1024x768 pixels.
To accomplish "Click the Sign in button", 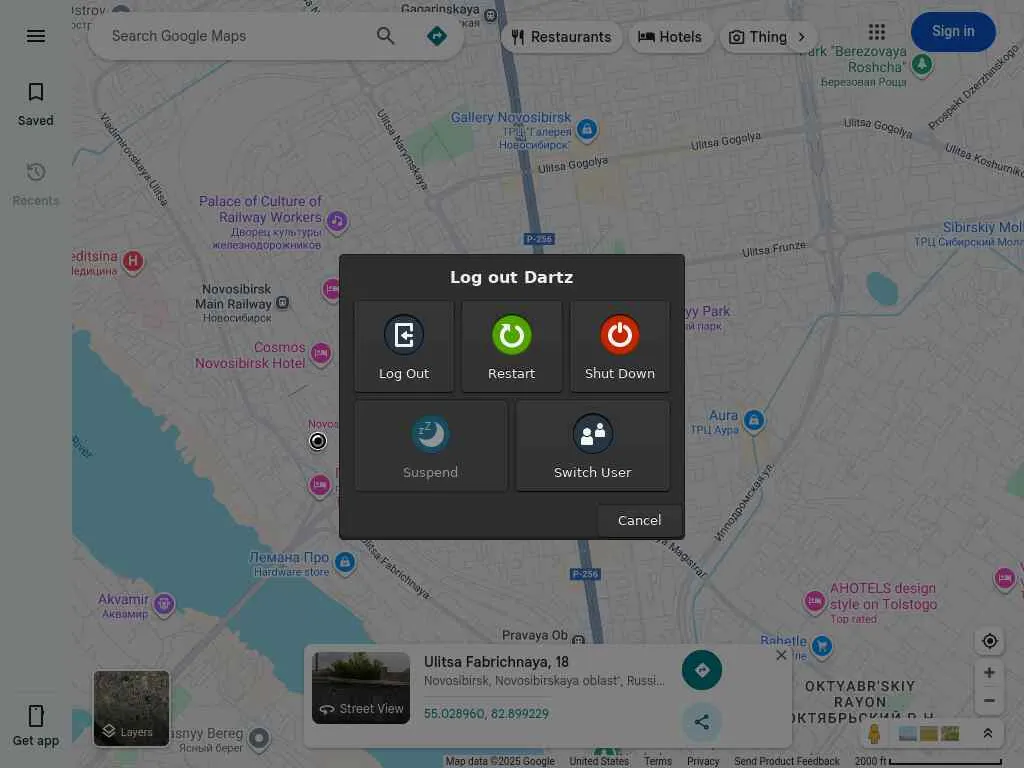I will (x=953, y=31).
